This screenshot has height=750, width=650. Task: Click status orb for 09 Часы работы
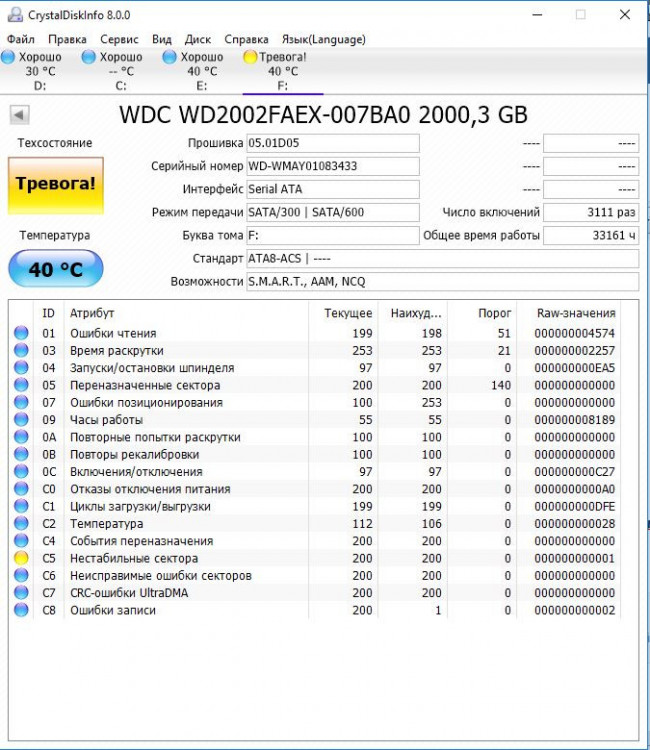[x=21, y=419]
